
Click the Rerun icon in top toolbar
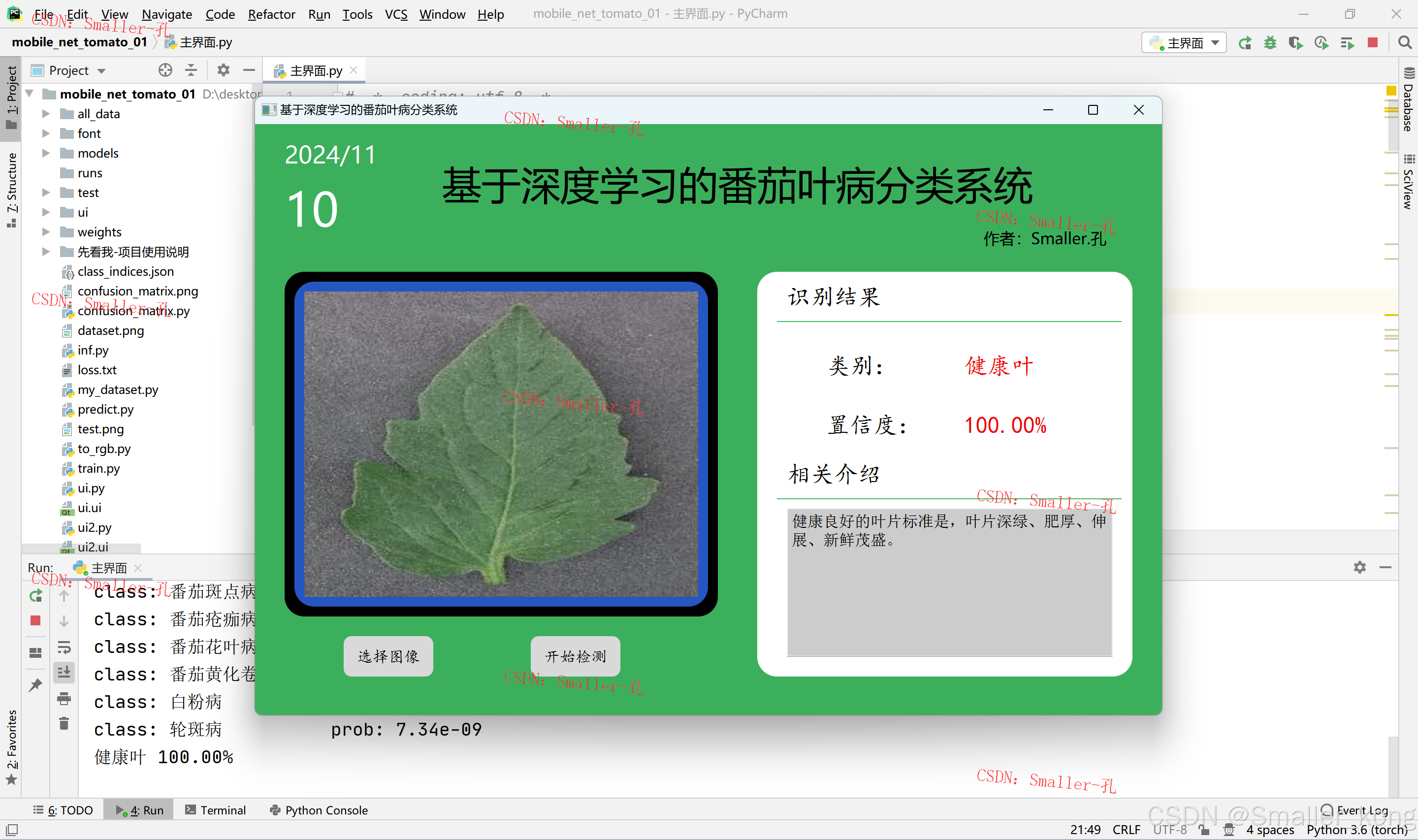1245,43
